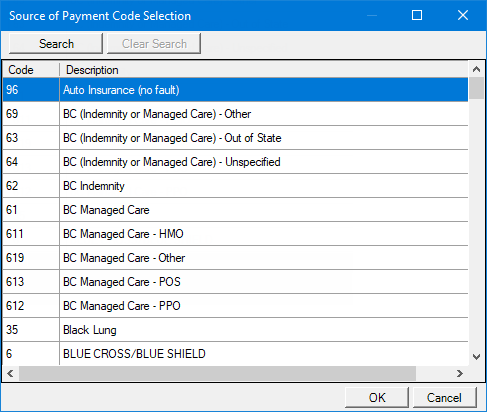487x412 pixels.
Task: Sort list by Code column header
Action: [31, 70]
